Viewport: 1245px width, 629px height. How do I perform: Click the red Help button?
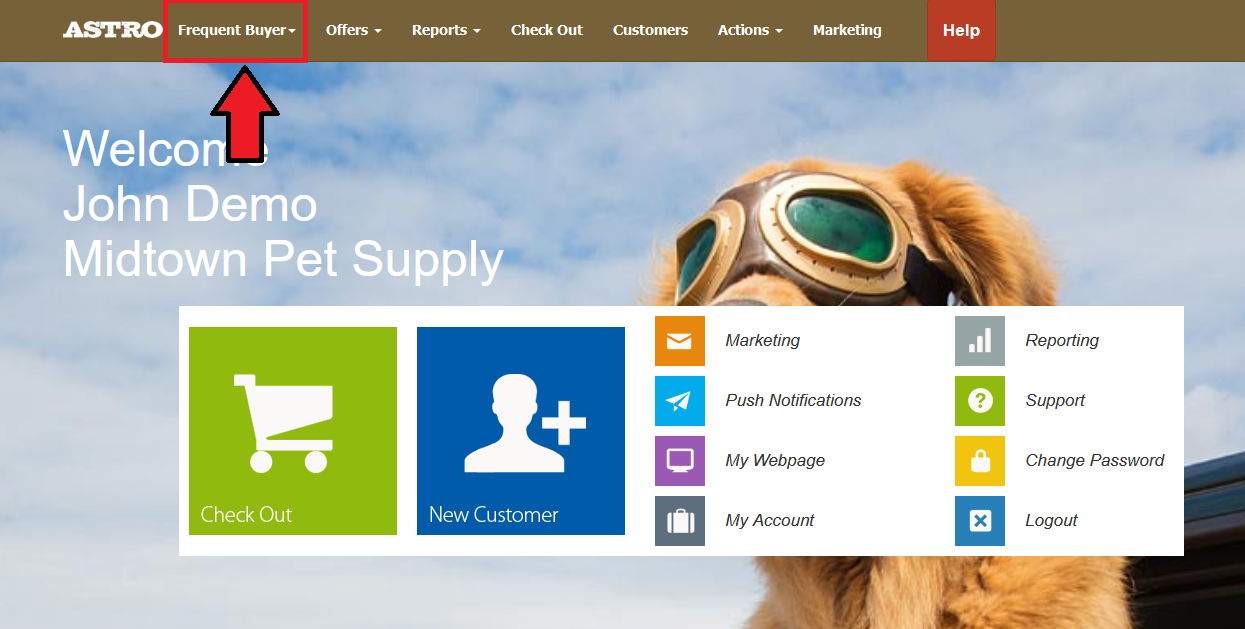[961, 31]
